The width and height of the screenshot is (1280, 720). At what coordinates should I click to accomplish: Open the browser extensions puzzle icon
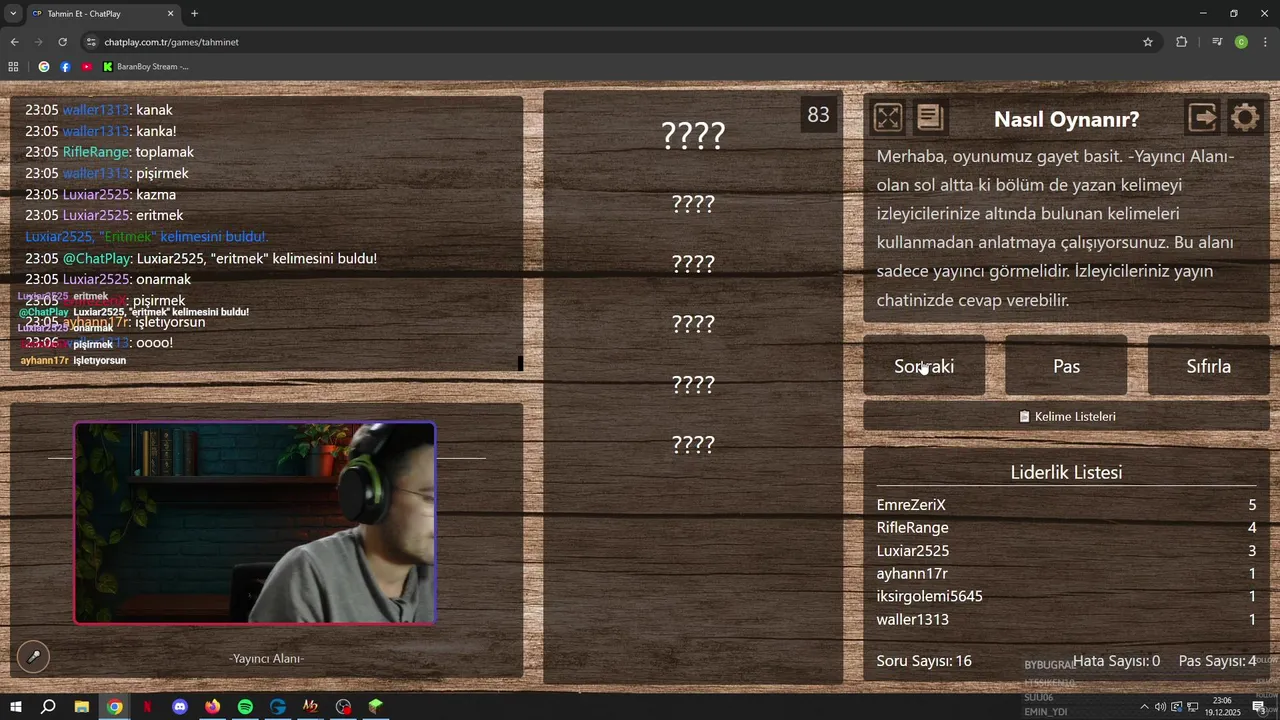[x=1182, y=42]
